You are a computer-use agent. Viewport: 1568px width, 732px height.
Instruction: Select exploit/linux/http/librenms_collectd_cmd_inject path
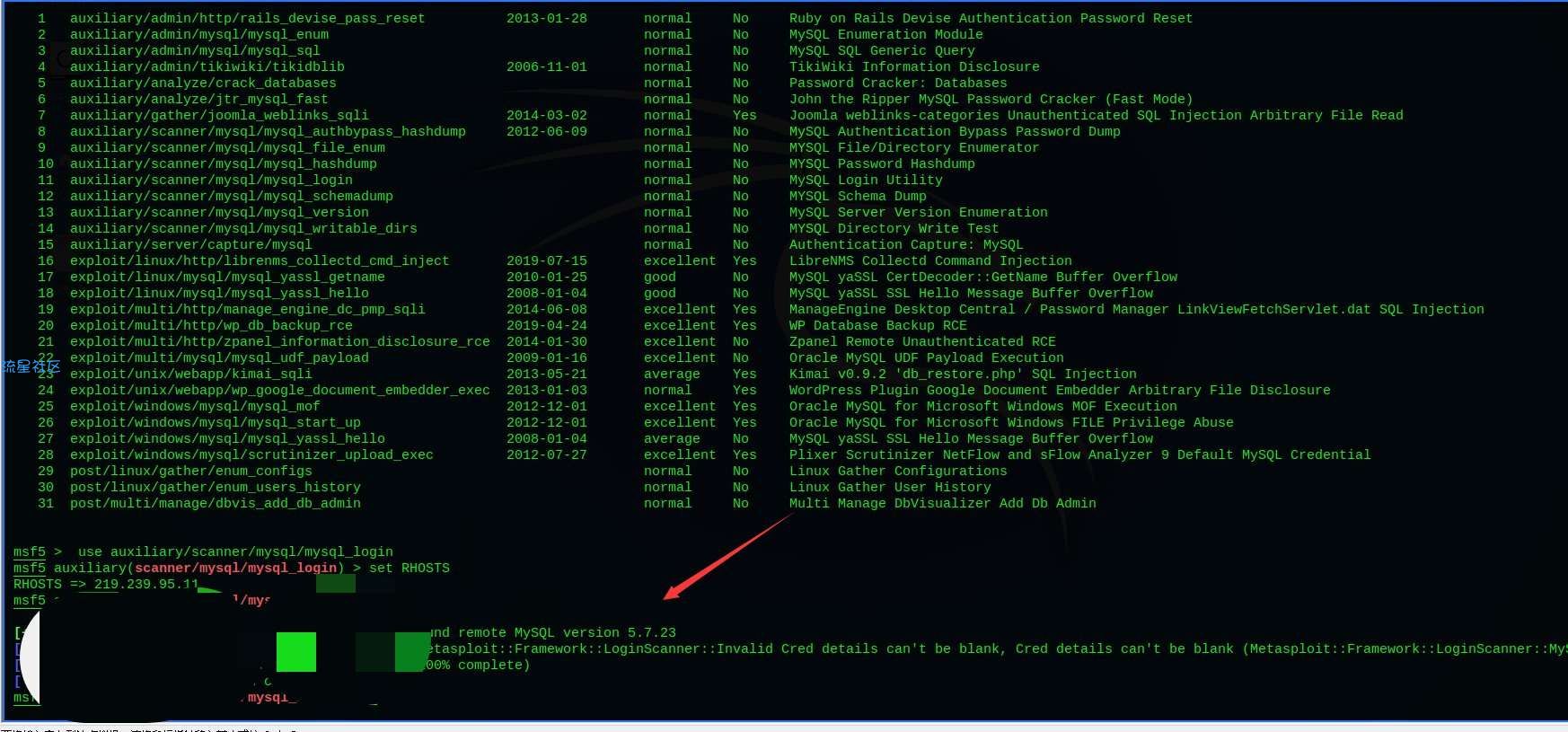[x=260, y=260]
